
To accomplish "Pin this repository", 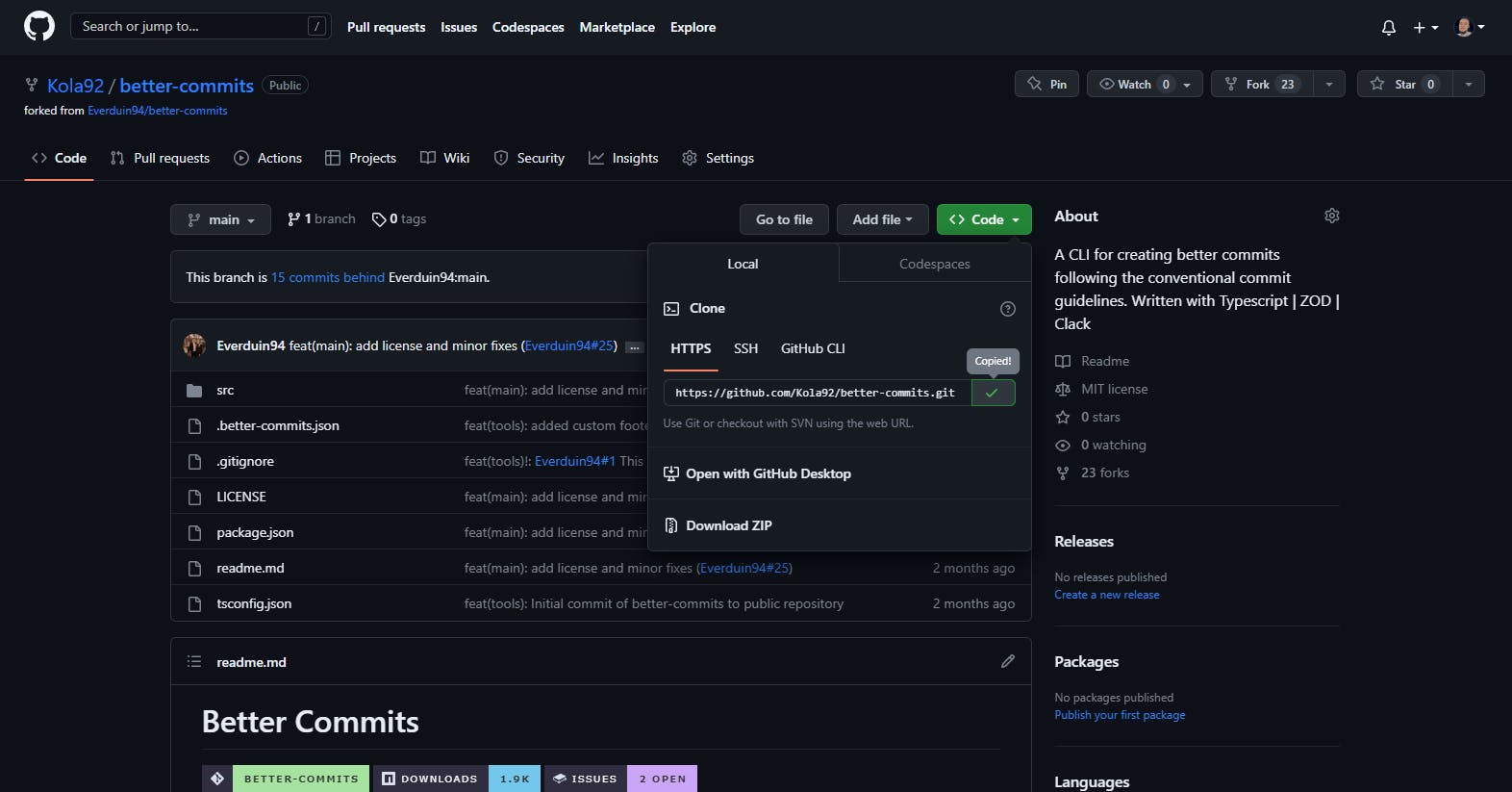I will pos(1046,84).
